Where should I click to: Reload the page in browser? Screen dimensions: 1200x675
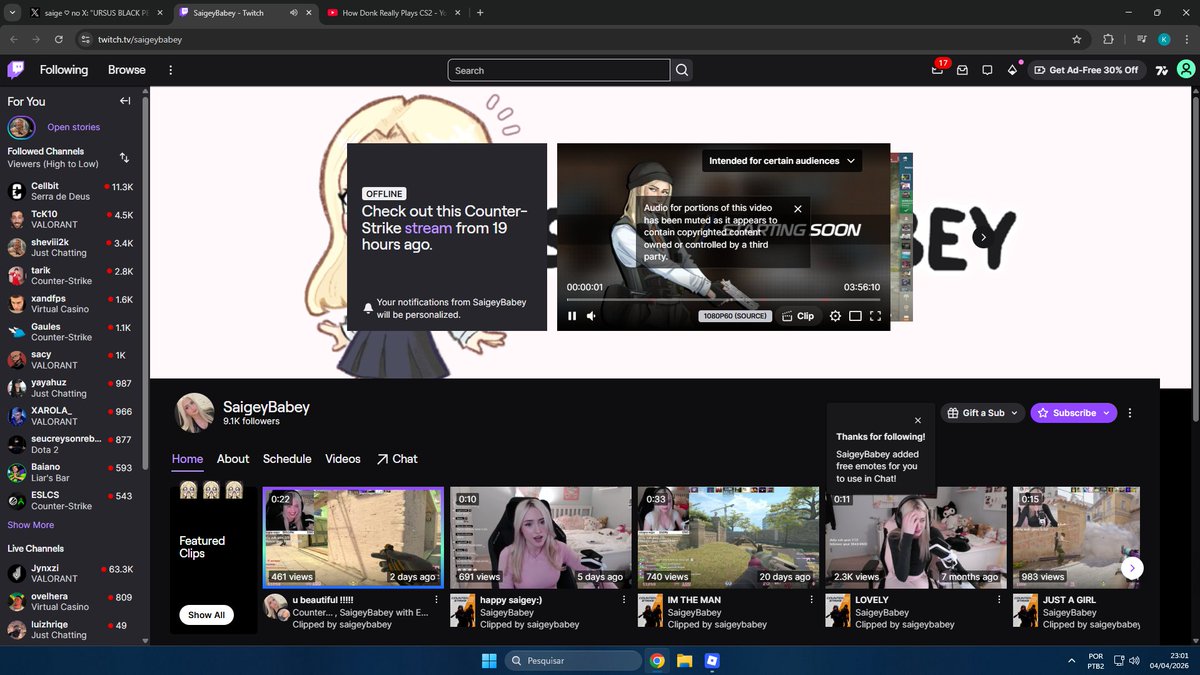(59, 39)
